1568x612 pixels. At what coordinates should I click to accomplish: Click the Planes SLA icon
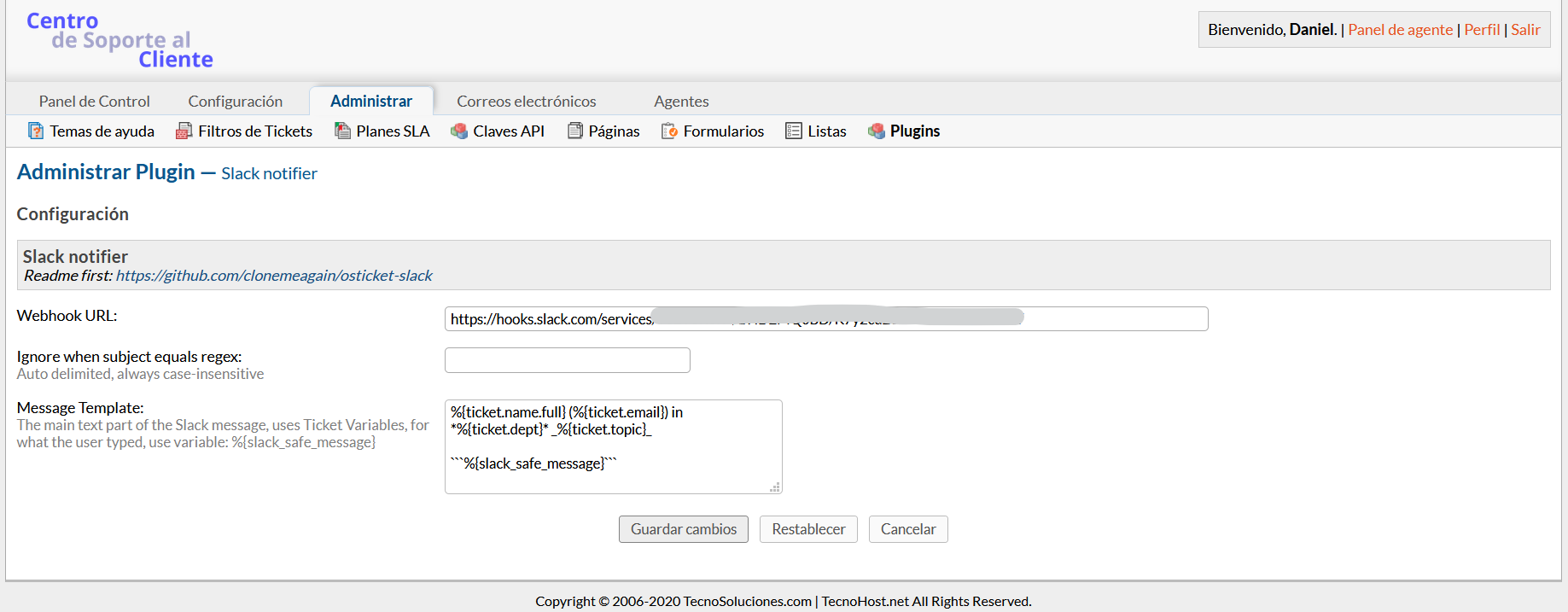(342, 131)
